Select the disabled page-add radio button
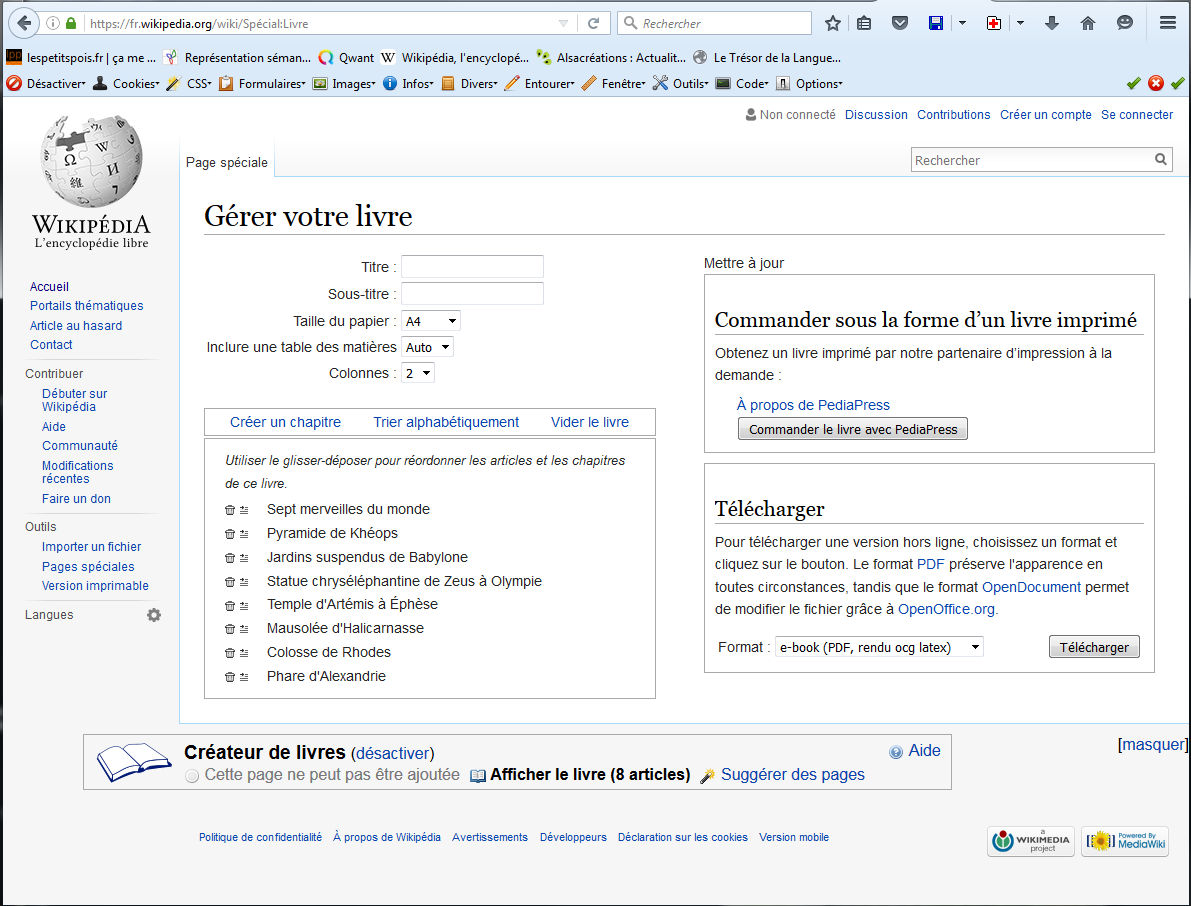This screenshot has height=906, width=1191. pos(192,775)
